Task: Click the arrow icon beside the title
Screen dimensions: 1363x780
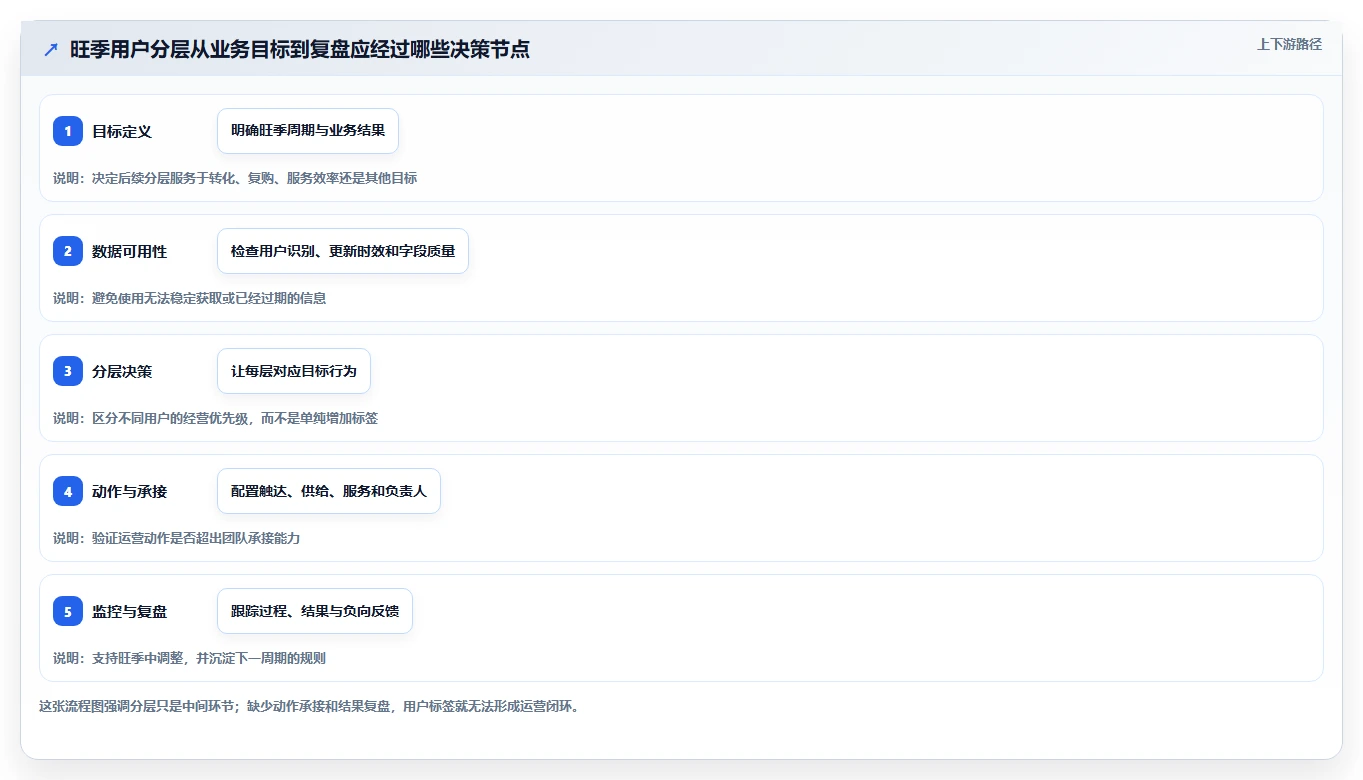Action: 51,49
